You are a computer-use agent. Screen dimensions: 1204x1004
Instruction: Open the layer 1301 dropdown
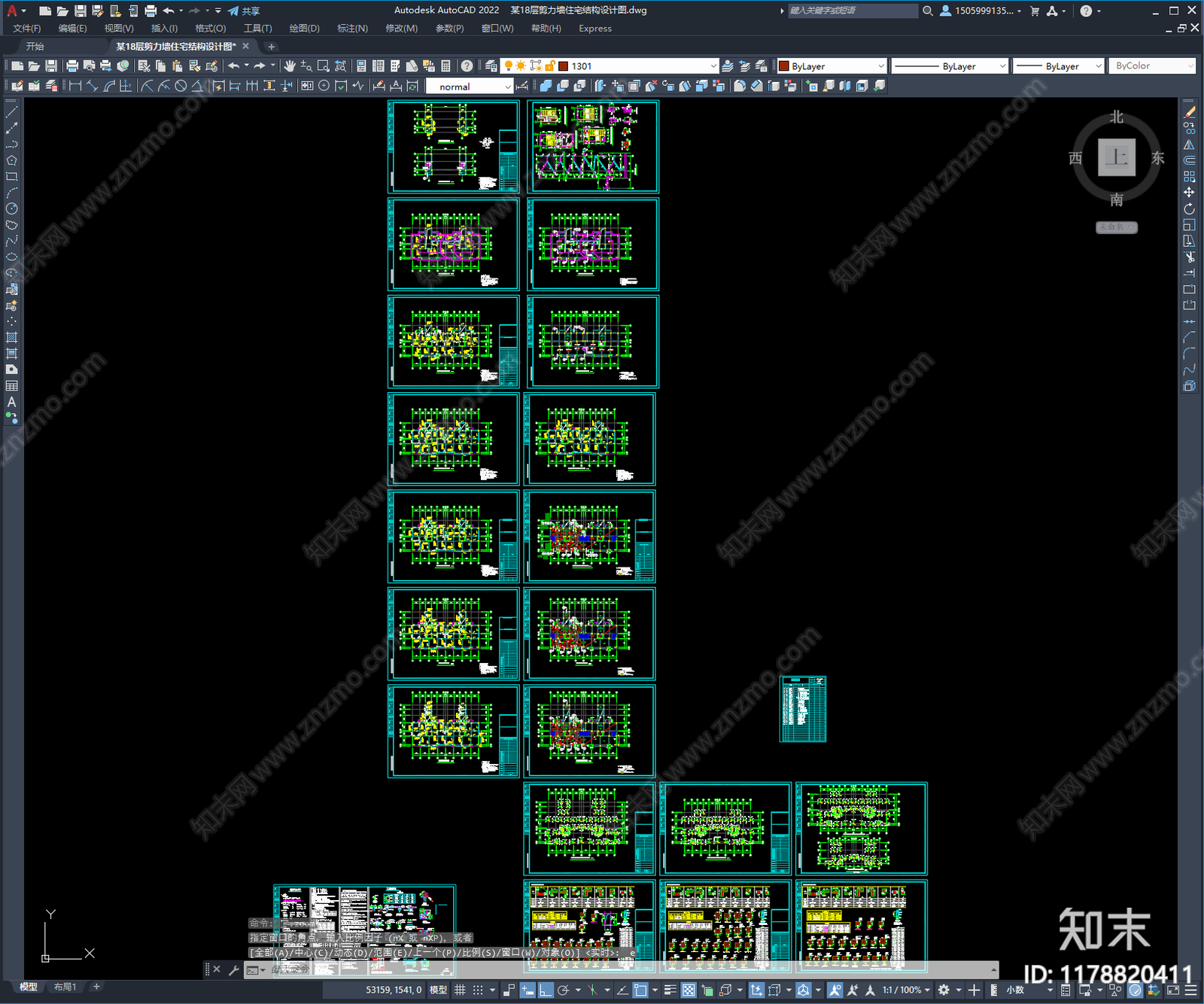click(713, 66)
